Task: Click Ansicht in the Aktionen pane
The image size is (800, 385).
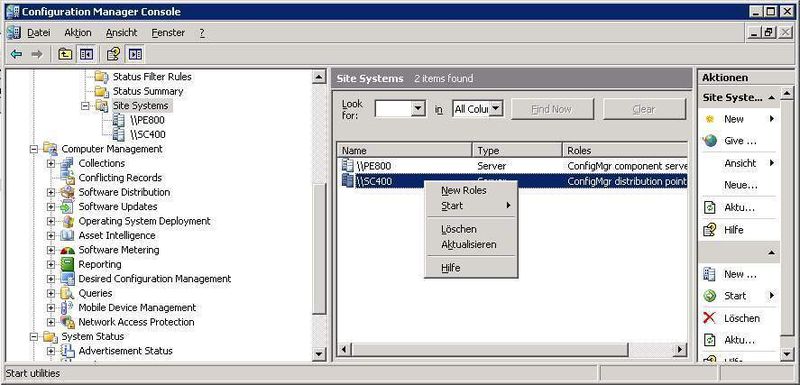Action: [739, 163]
